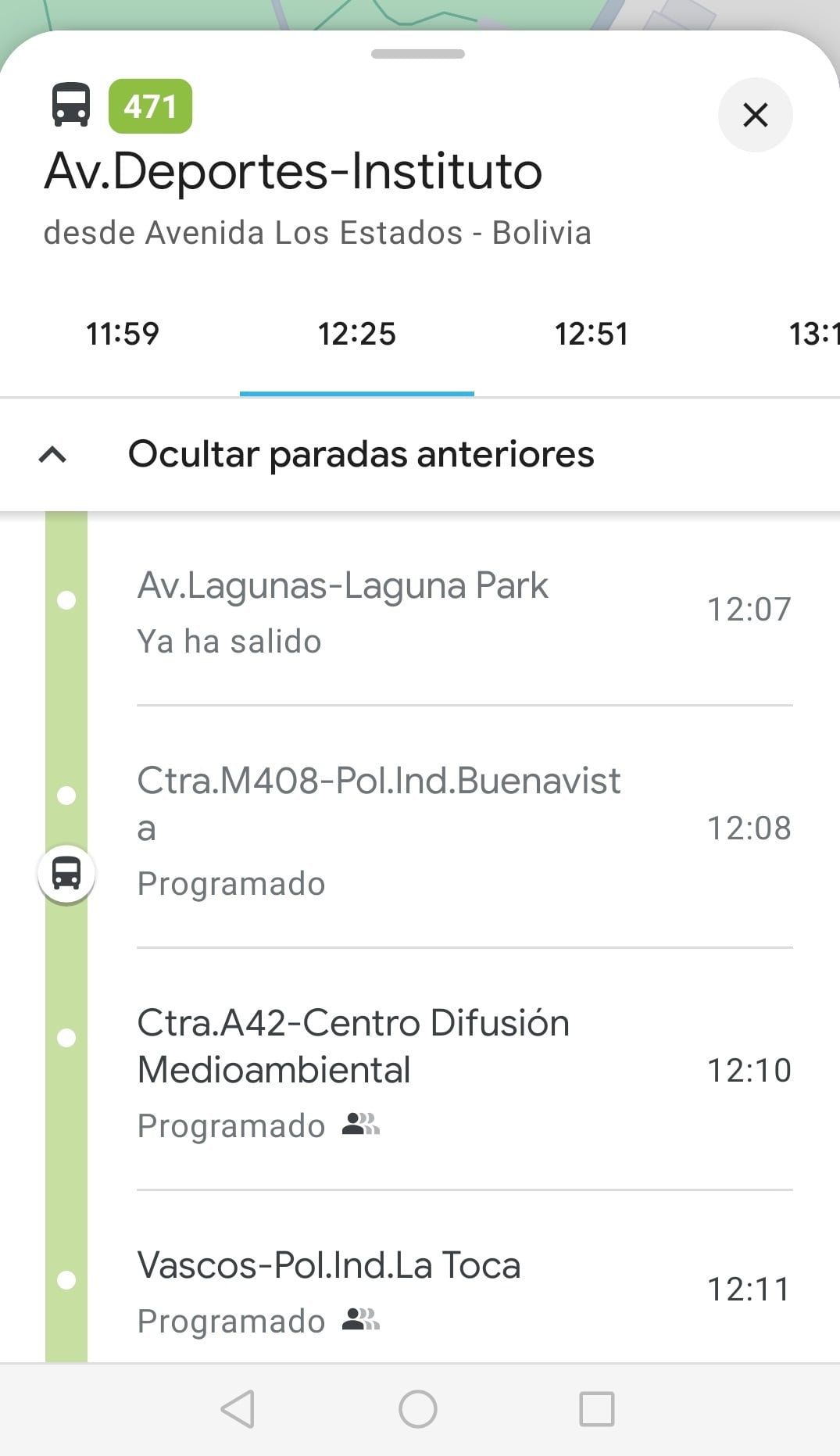The image size is (840, 1456).
Task: Close the bus route details panel
Action: tap(755, 115)
